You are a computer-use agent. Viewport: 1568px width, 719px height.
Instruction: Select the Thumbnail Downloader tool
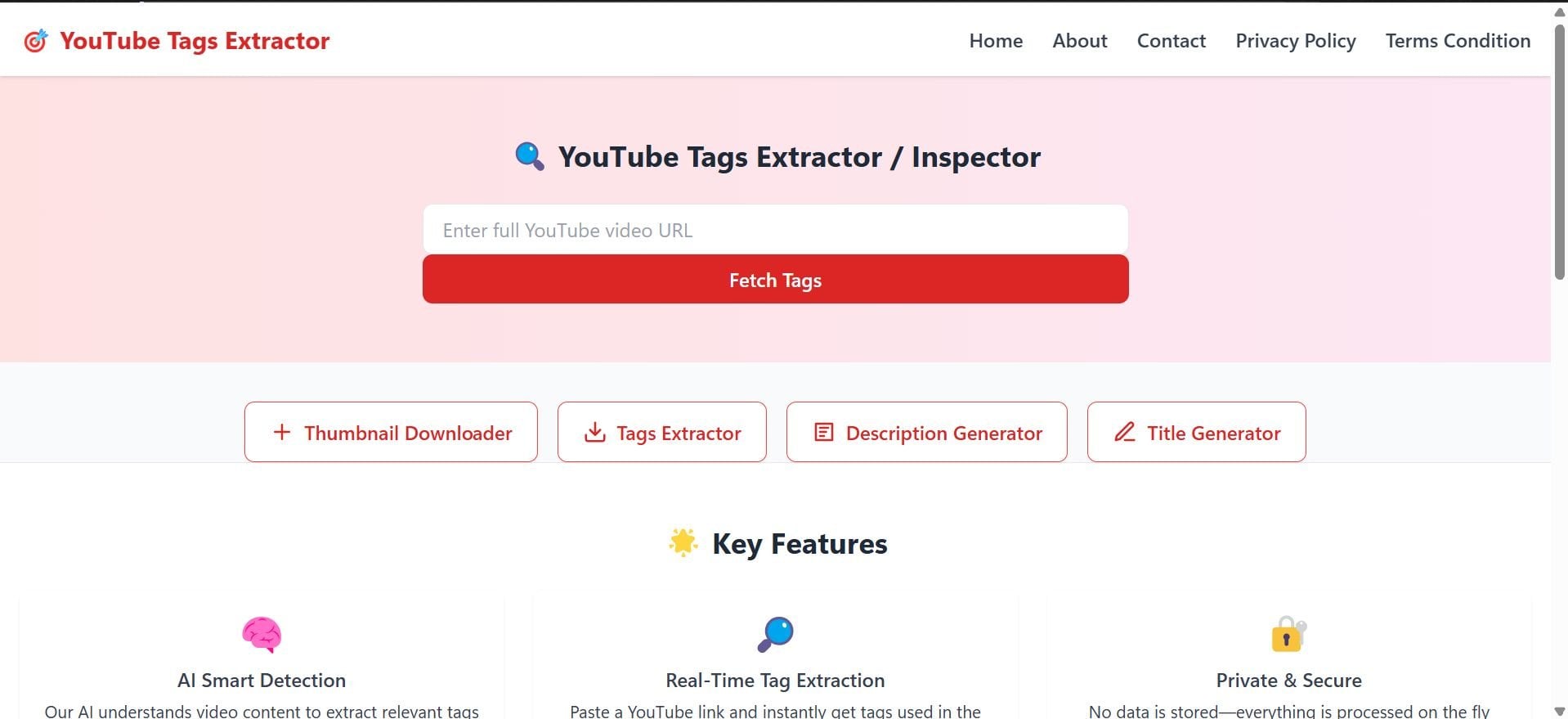coord(391,432)
